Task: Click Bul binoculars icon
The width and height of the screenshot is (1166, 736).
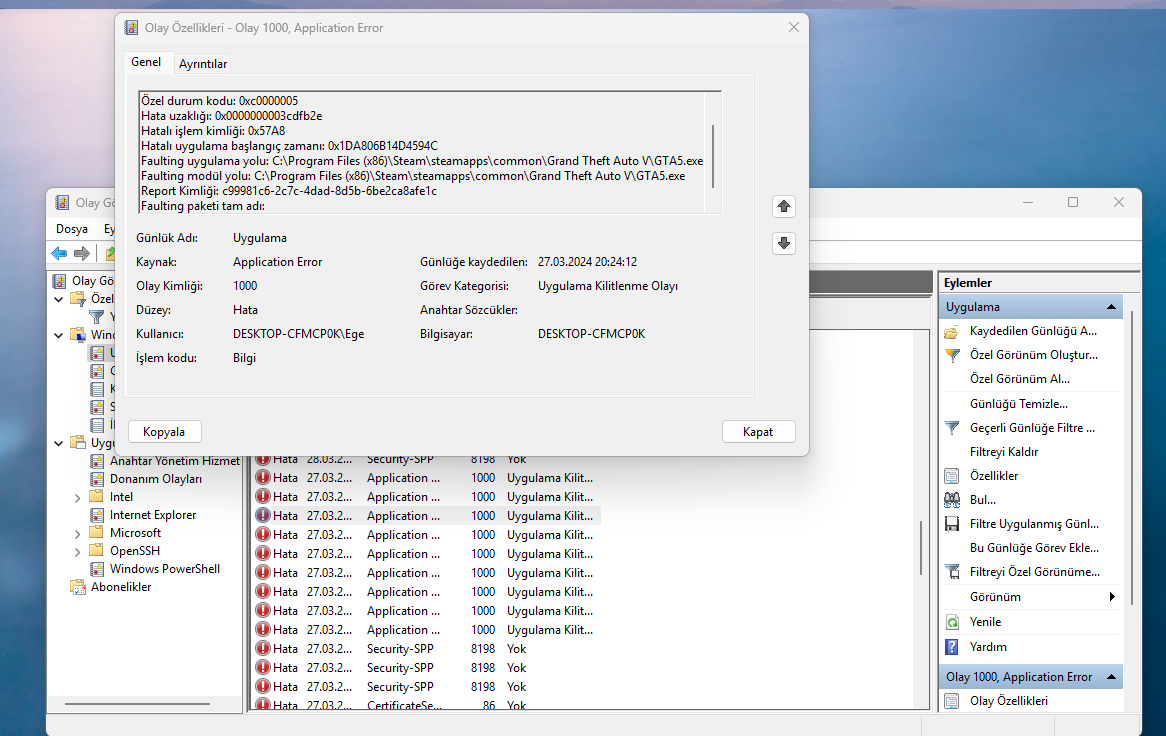Action: tap(952, 500)
